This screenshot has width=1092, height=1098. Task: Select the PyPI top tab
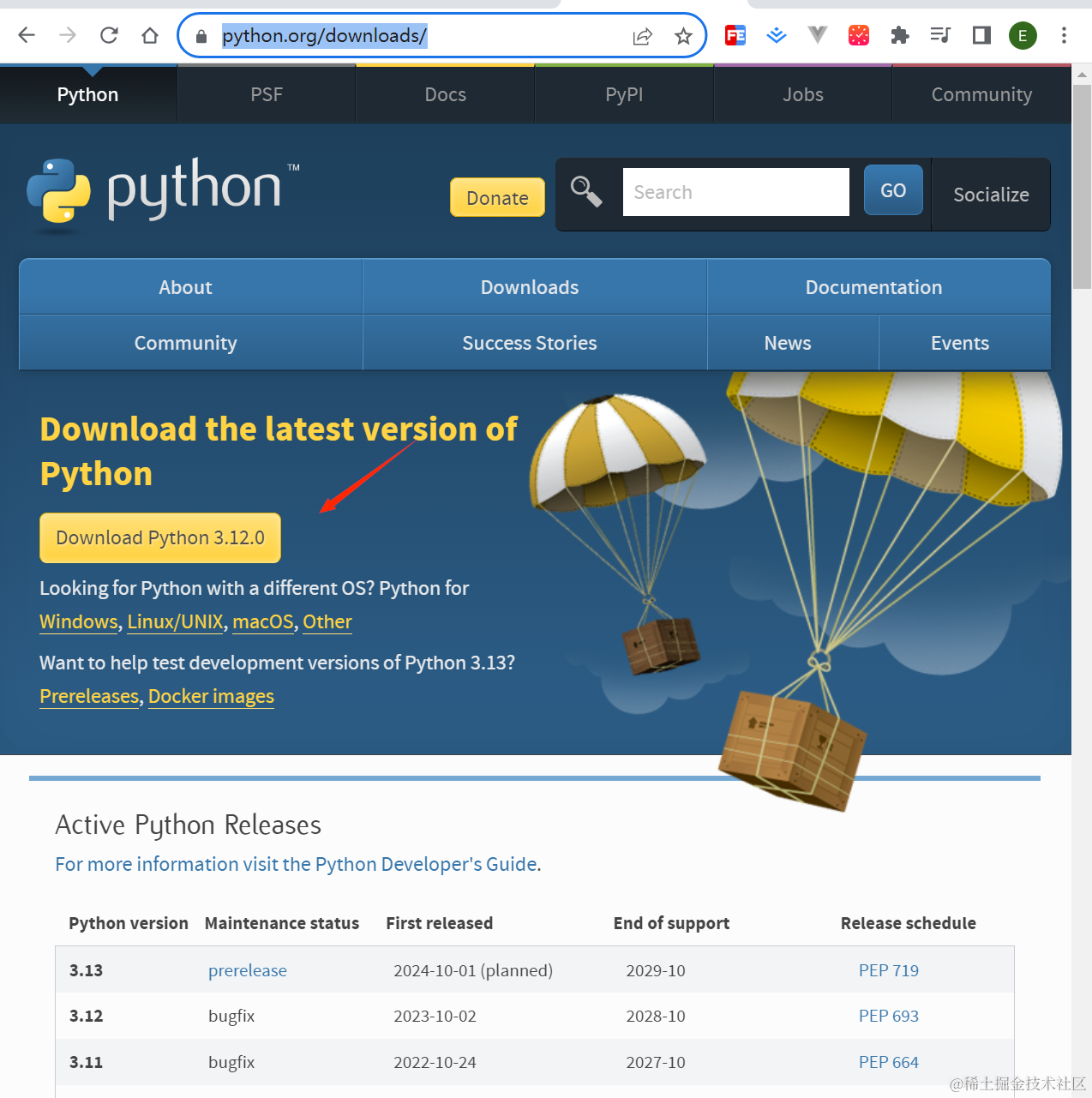click(x=624, y=94)
